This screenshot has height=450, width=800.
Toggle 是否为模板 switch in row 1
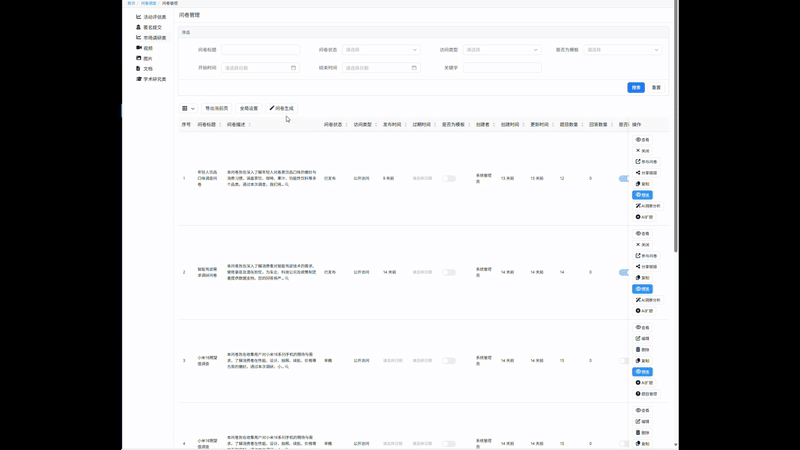point(449,179)
